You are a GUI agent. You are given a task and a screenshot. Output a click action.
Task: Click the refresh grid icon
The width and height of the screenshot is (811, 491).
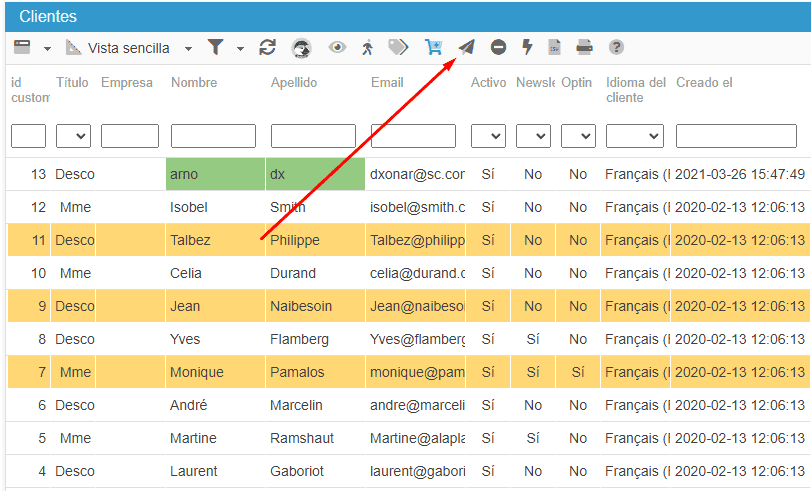267,48
